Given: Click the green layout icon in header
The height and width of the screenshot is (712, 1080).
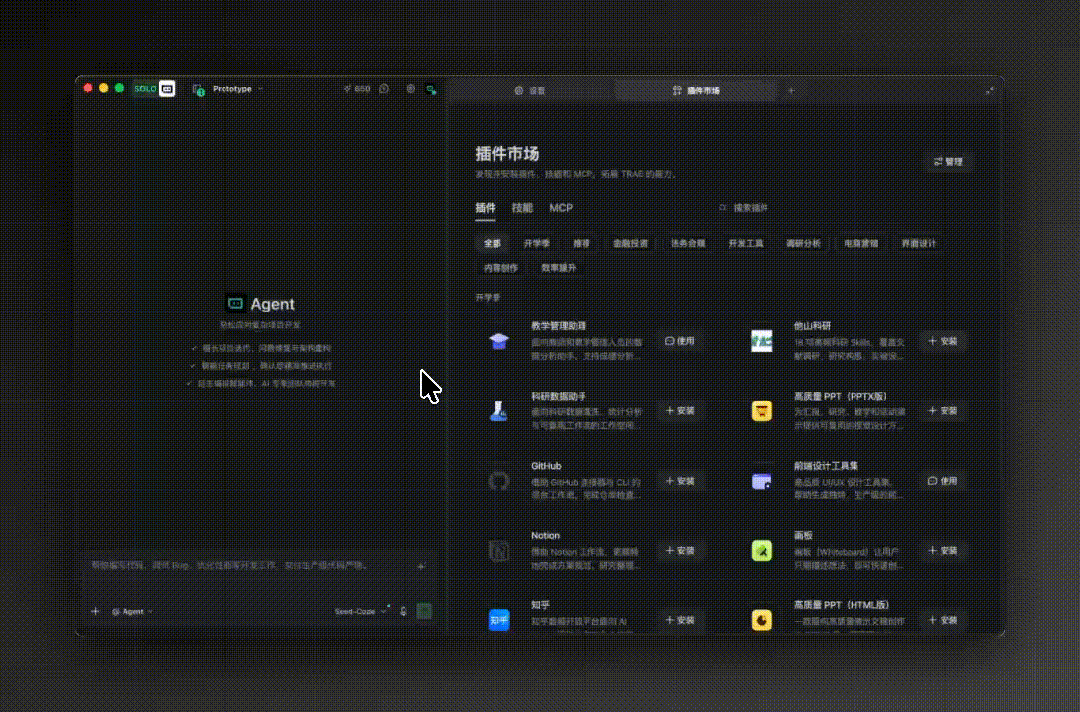Looking at the screenshot, I should click(x=431, y=90).
